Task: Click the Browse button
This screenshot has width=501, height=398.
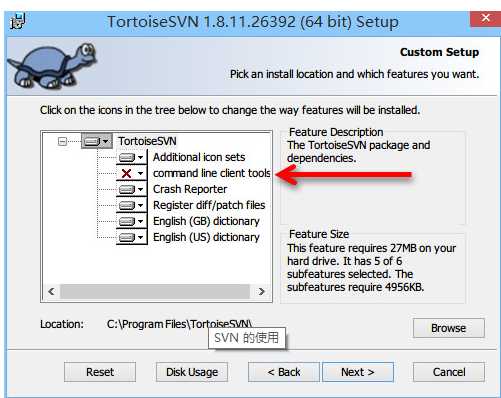Action: click(449, 328)
